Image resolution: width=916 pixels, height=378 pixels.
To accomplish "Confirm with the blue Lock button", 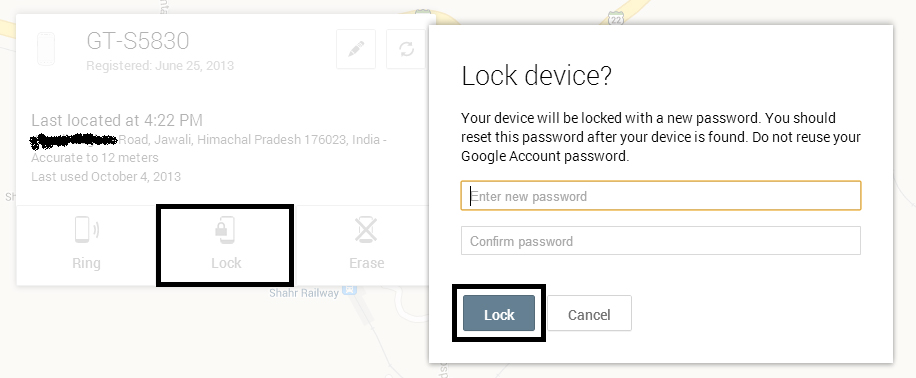I will (x=499, y=314).
